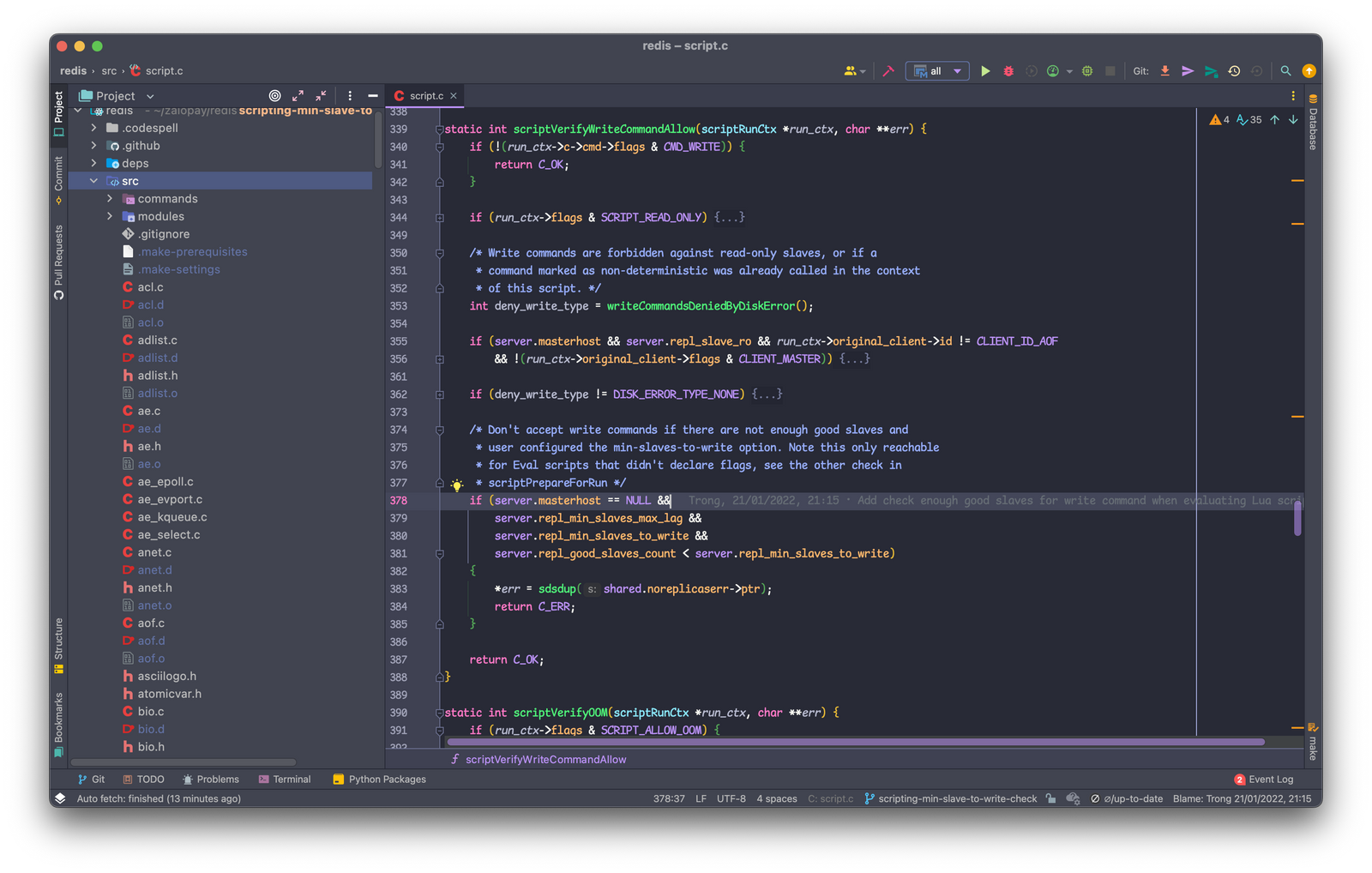The image size is (1372, 873).
Task: Open the Event Log
Action: (x=1264, y=780)
